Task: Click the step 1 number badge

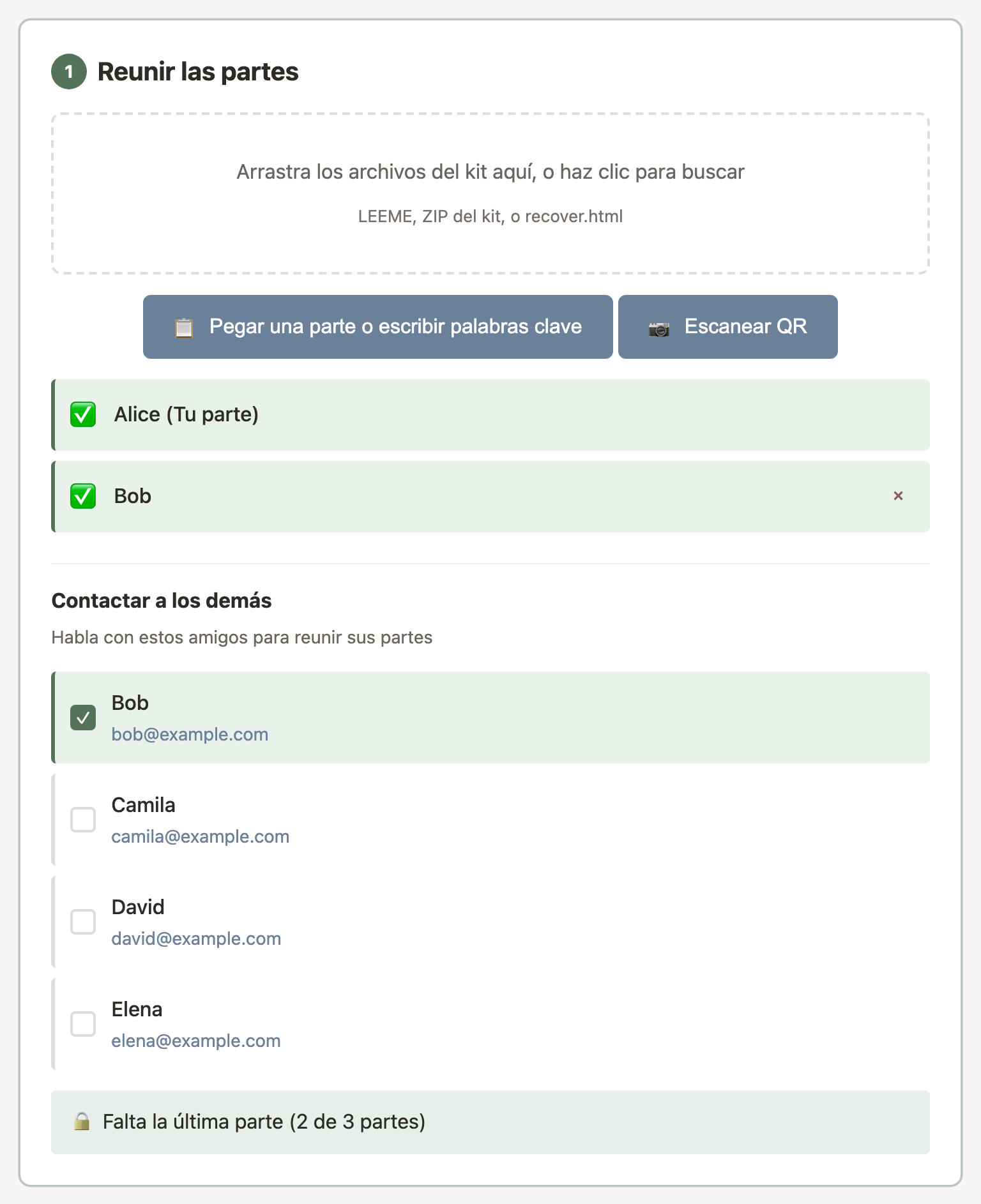Action: pos(69,71)
